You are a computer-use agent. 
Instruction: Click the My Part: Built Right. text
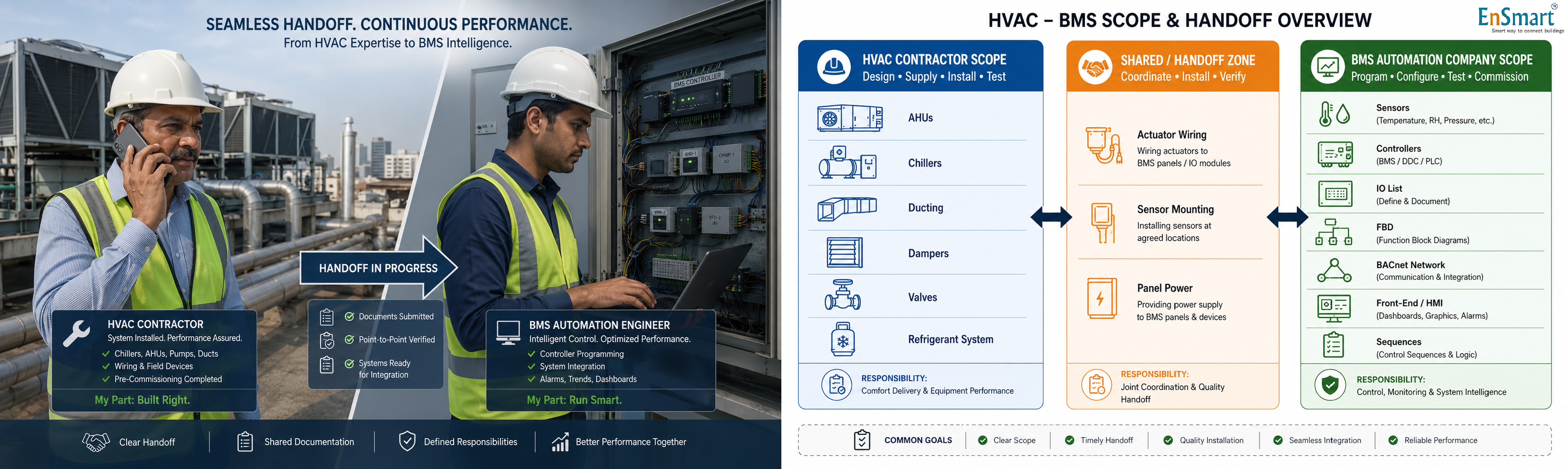(142, 400)
